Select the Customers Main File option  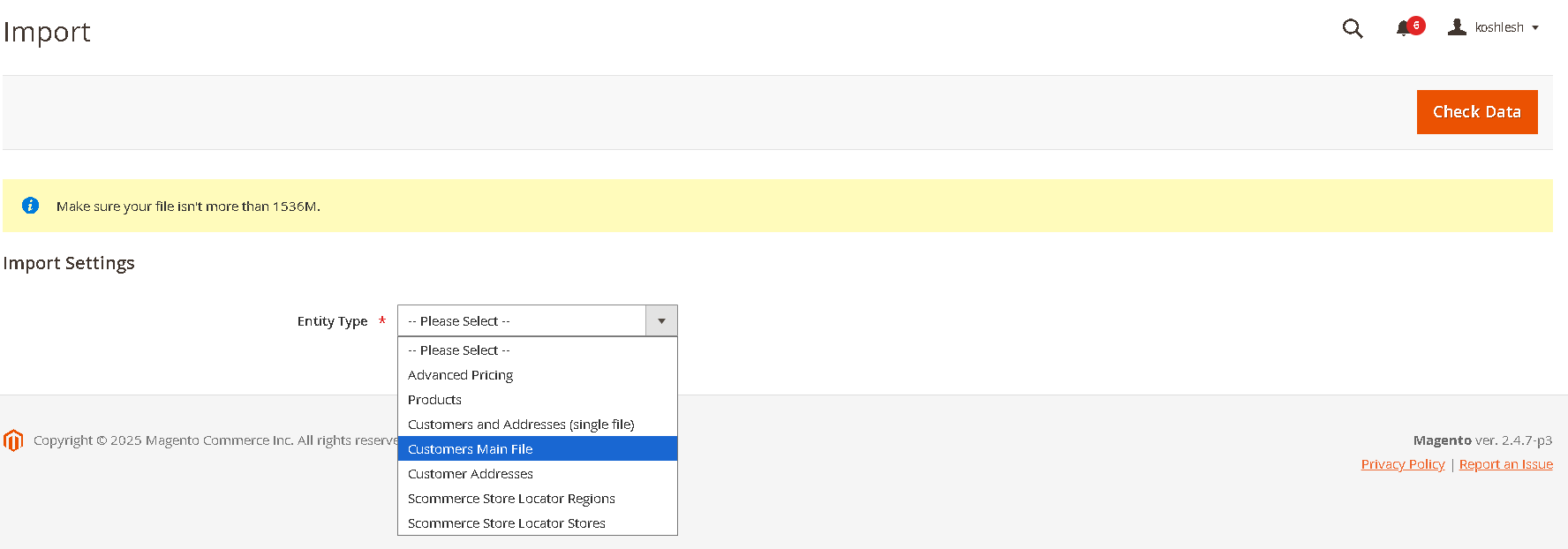(x=471, y=449)
